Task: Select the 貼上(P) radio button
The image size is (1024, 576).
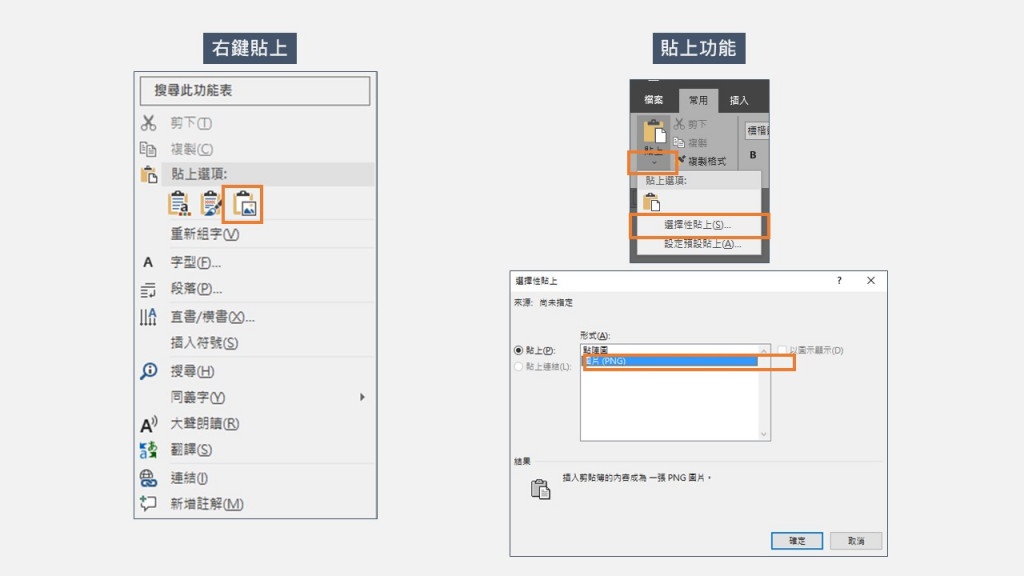Action: 519,351
